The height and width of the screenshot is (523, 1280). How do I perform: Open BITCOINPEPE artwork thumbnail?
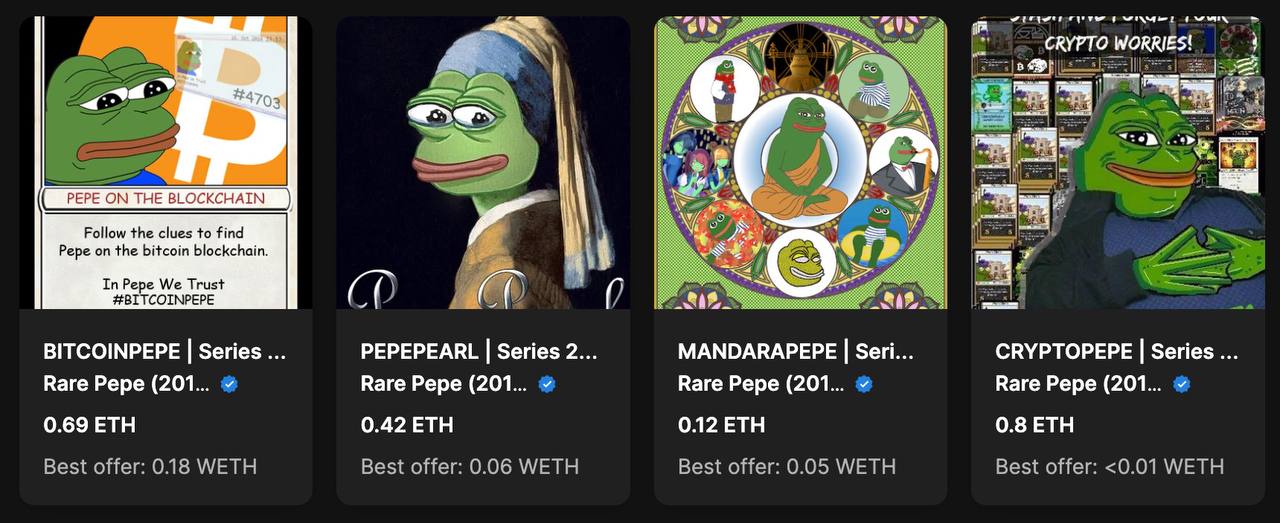coord(166,162)
